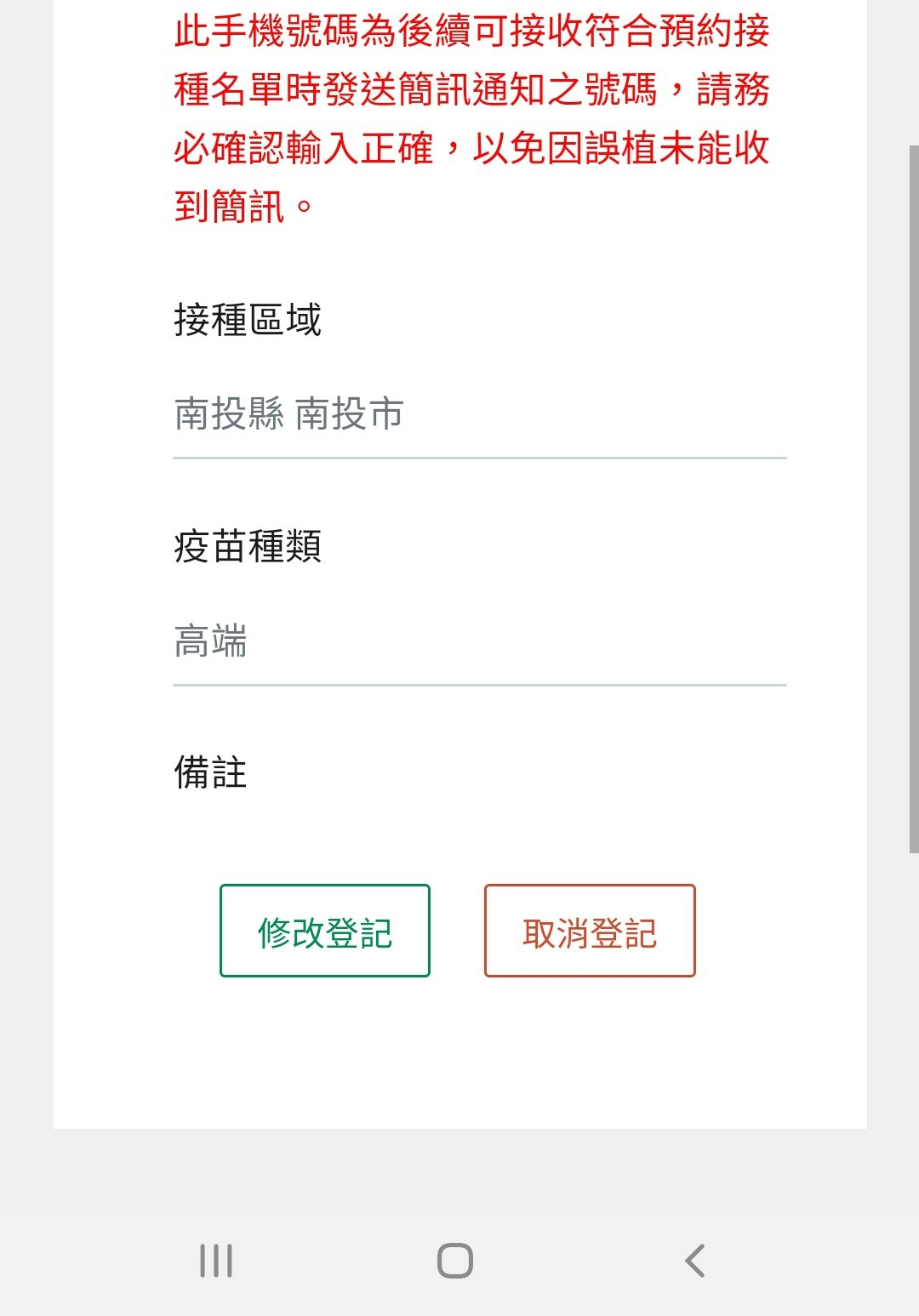Click the 取消登記 button
Screen dimensions: 919x1316
590,931
